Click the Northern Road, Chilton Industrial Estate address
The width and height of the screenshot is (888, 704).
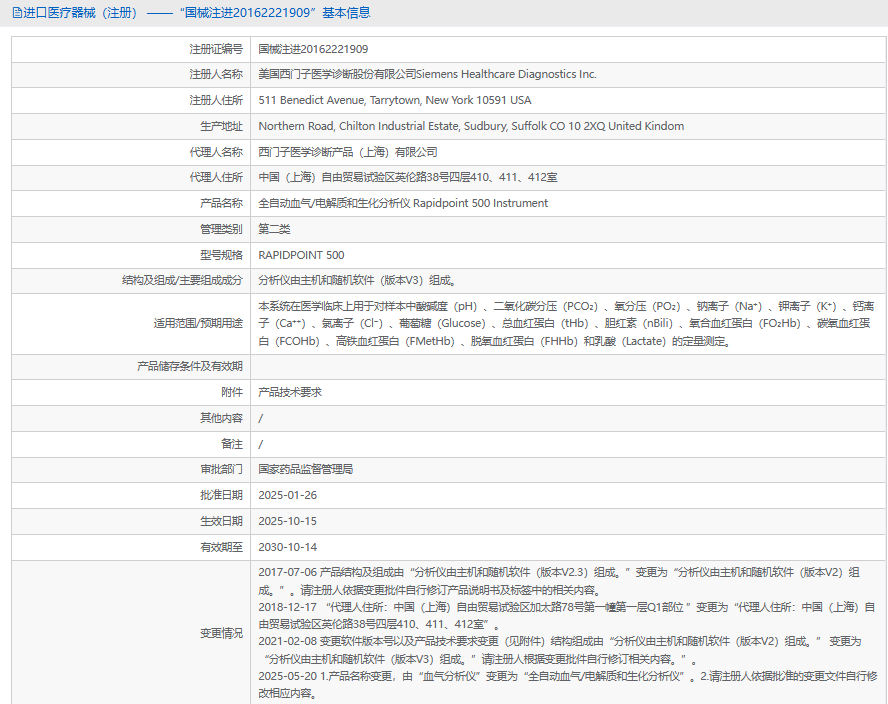471,126
